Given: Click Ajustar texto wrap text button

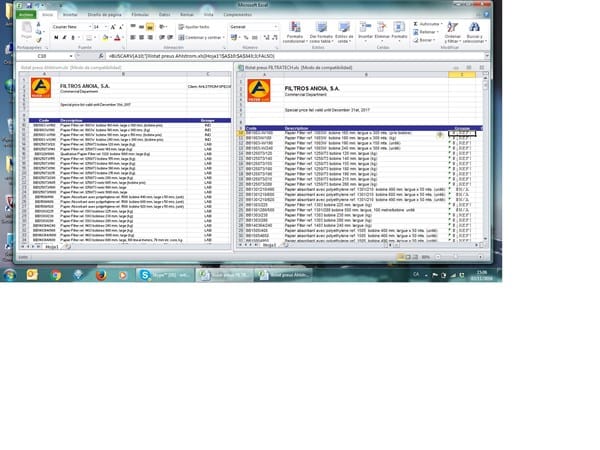Looking at the screenshot, I should [x=194, y=27].
